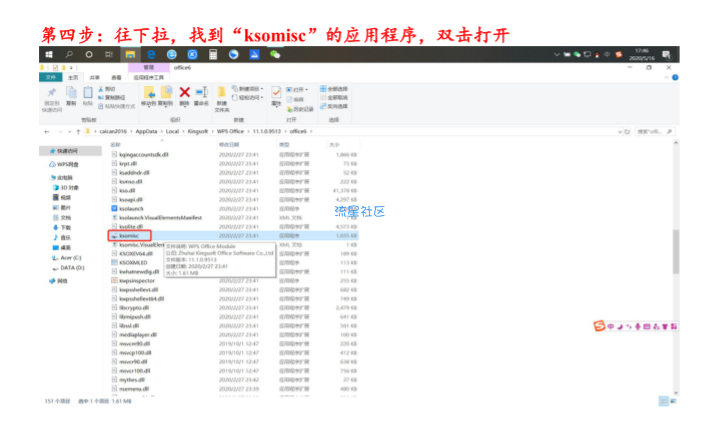Viewport: 719px width, 422px height.
Task: Click the Pin to Quick access ribbon icon
Action: click(x=52, y=93)
